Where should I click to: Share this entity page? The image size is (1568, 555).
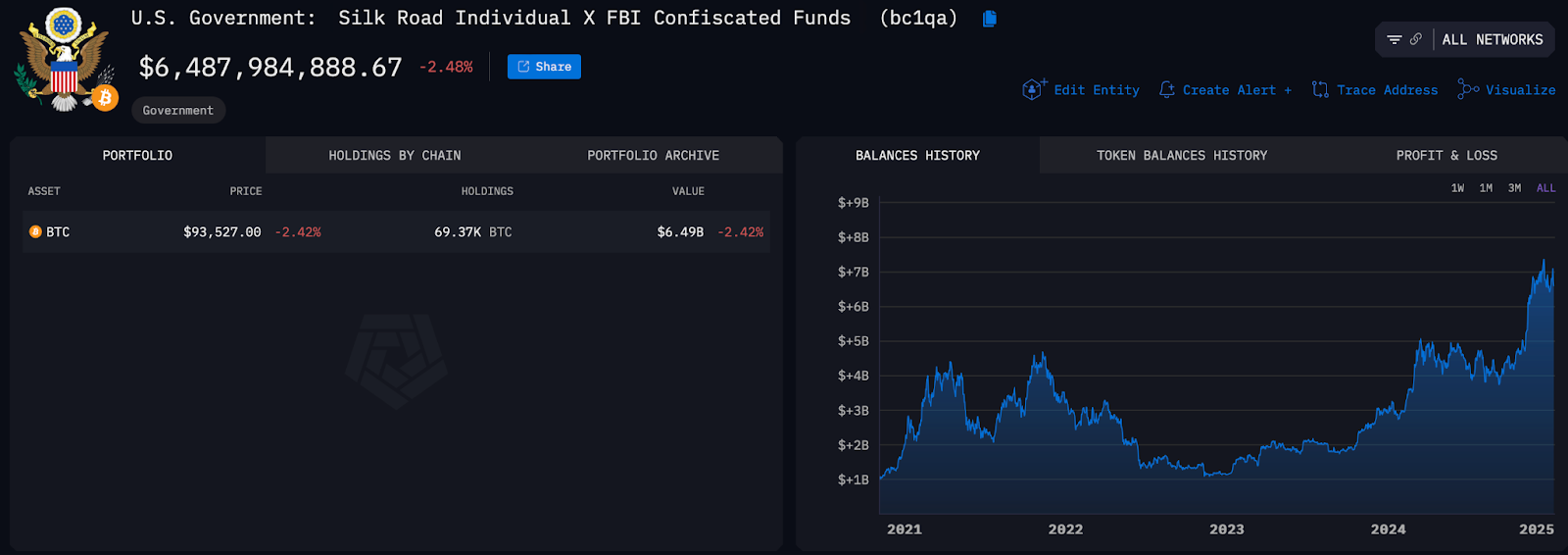pos(544,67)
